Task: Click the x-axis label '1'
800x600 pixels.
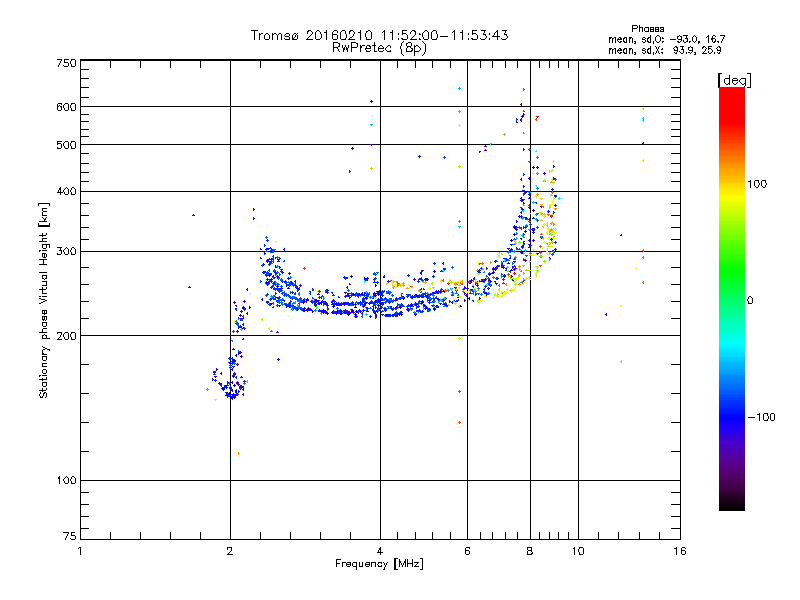Action: (80, 551)
